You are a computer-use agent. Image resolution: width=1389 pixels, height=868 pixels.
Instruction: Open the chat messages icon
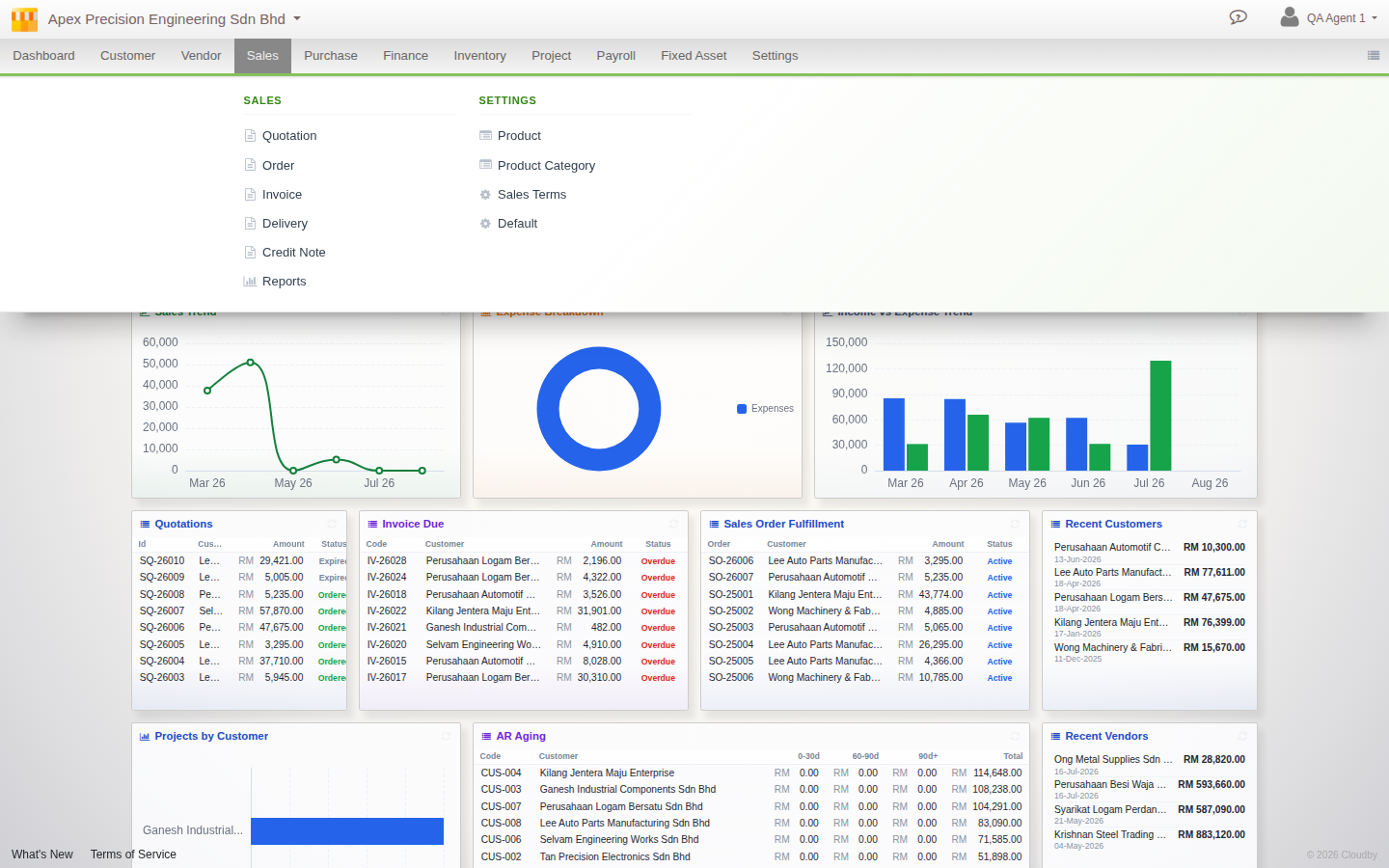1239,17
